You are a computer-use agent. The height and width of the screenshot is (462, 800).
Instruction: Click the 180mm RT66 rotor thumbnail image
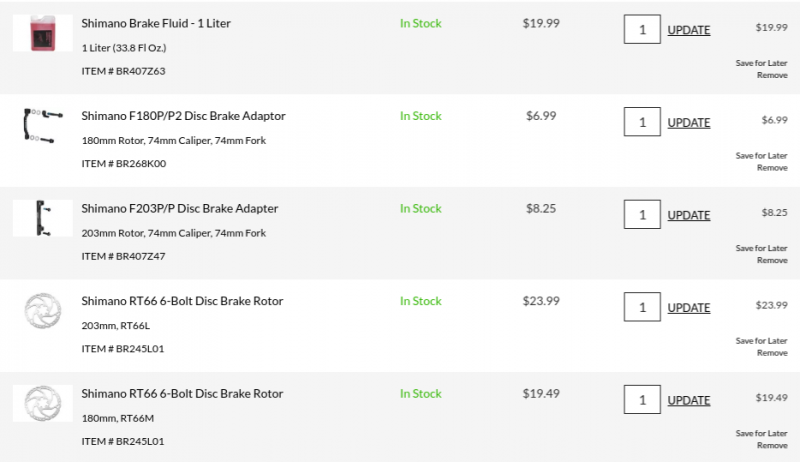42,402
